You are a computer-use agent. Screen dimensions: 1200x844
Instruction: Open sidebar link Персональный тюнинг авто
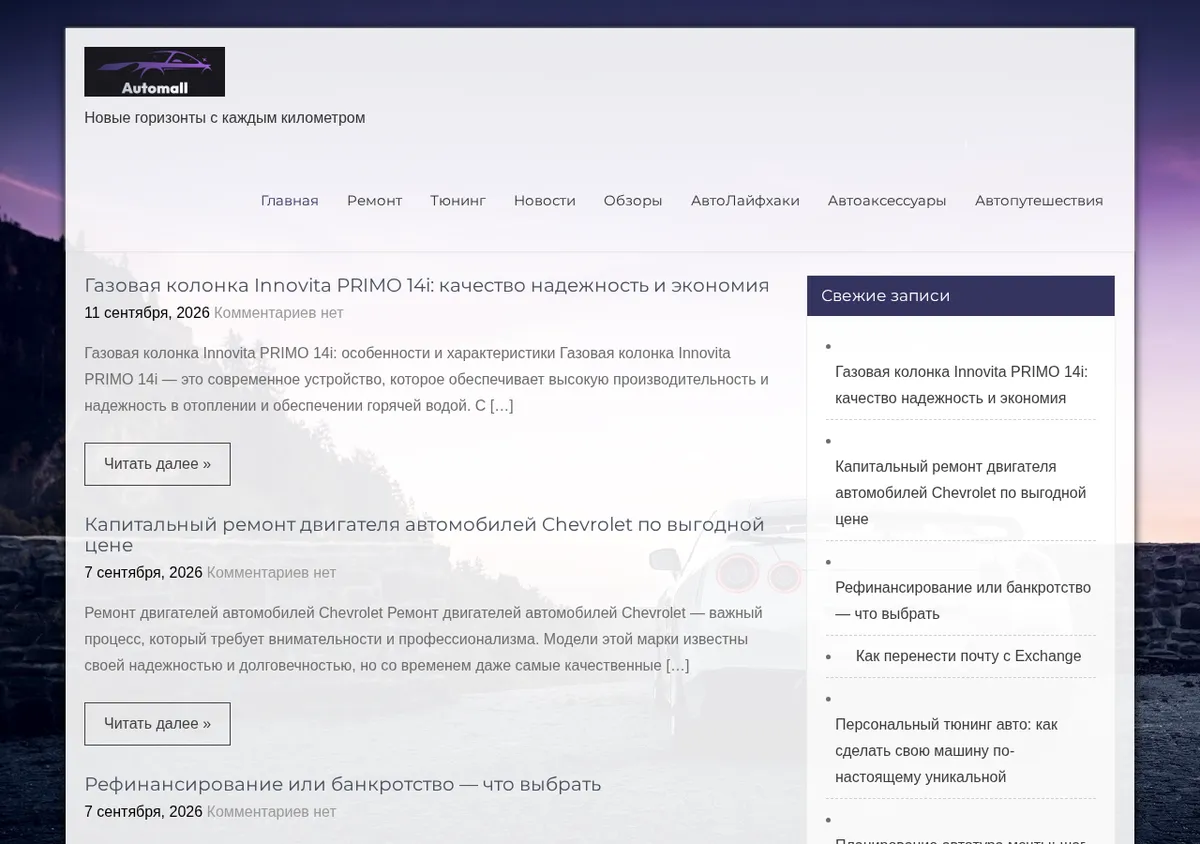946,751
